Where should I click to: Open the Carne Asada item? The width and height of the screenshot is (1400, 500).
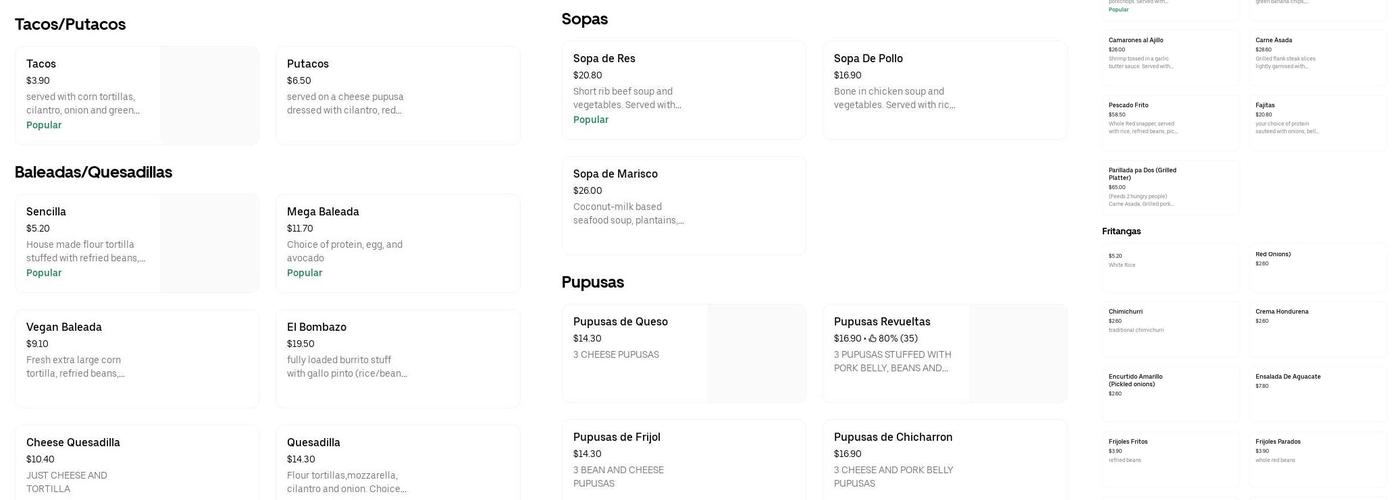click(1318, 53)
